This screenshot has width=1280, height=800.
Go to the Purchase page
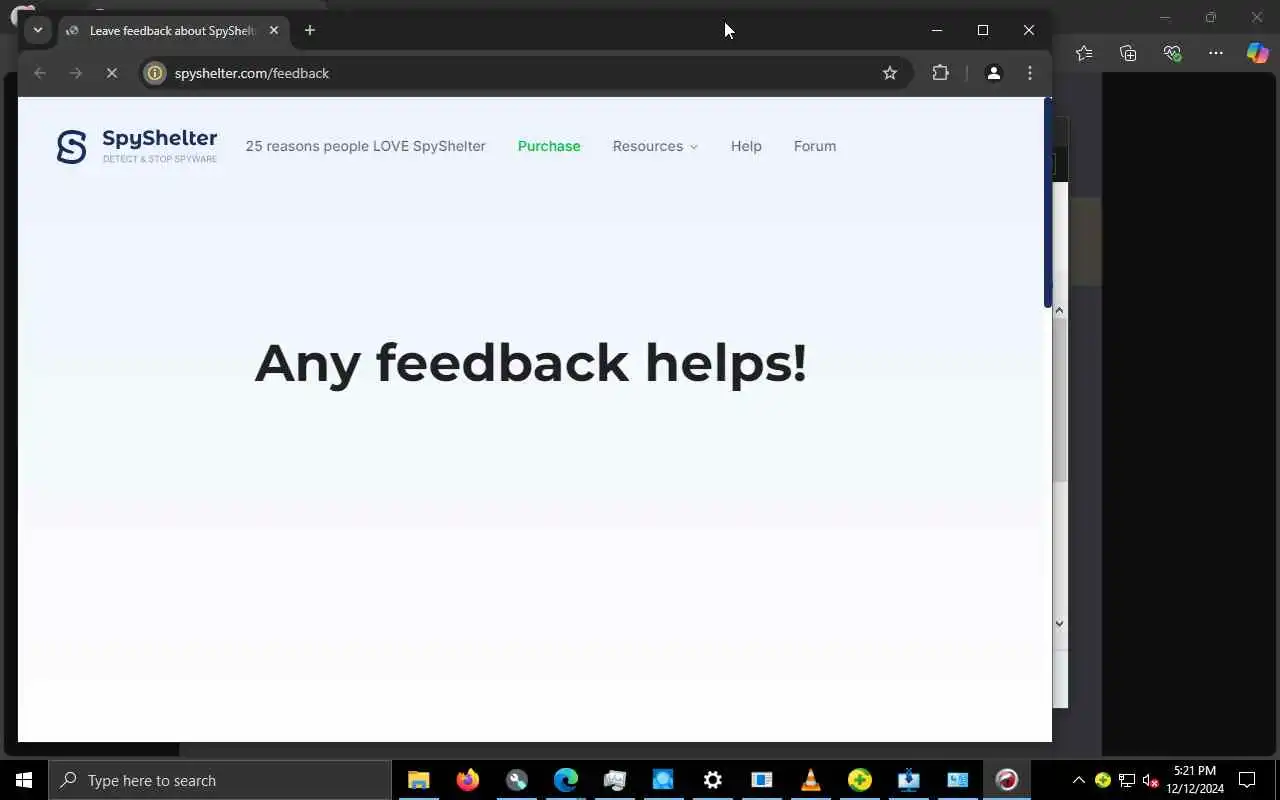pos(549,146)
